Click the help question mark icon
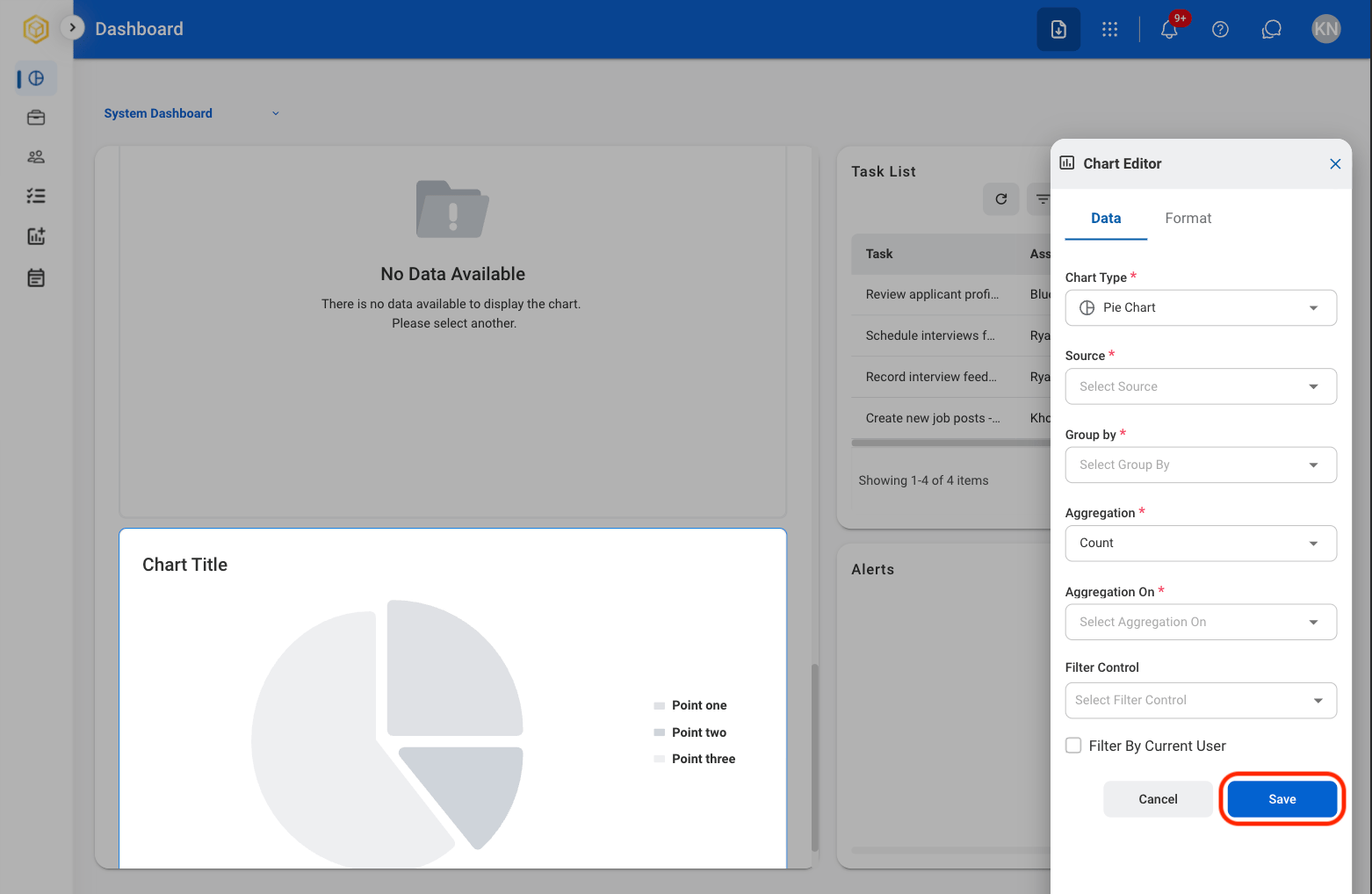Screen dimensions: 1372x894 click(x=1220, y=30)
